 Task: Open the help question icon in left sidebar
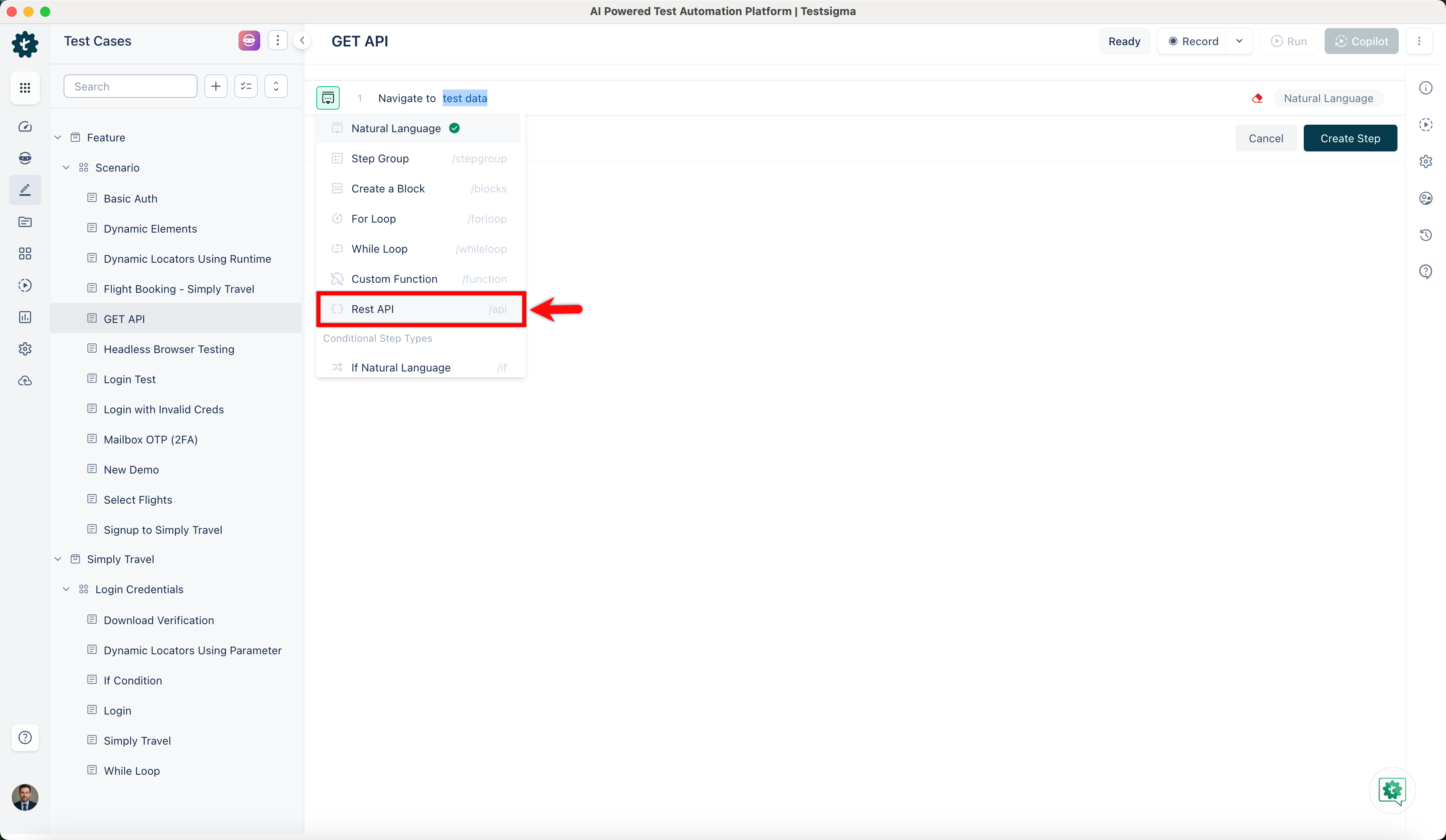(x=25, y=737)
